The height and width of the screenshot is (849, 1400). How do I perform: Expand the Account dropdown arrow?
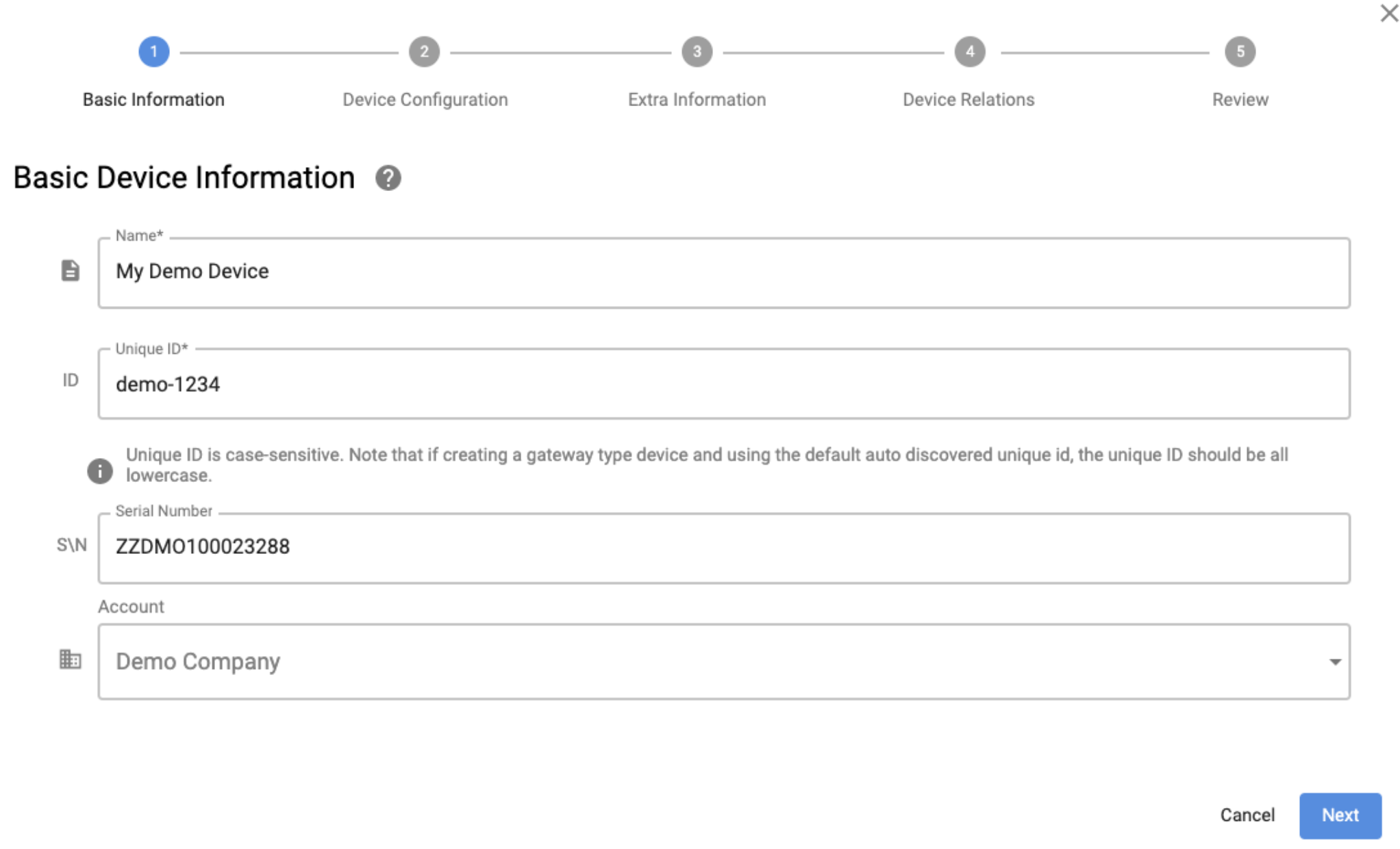coord(1334,662)
